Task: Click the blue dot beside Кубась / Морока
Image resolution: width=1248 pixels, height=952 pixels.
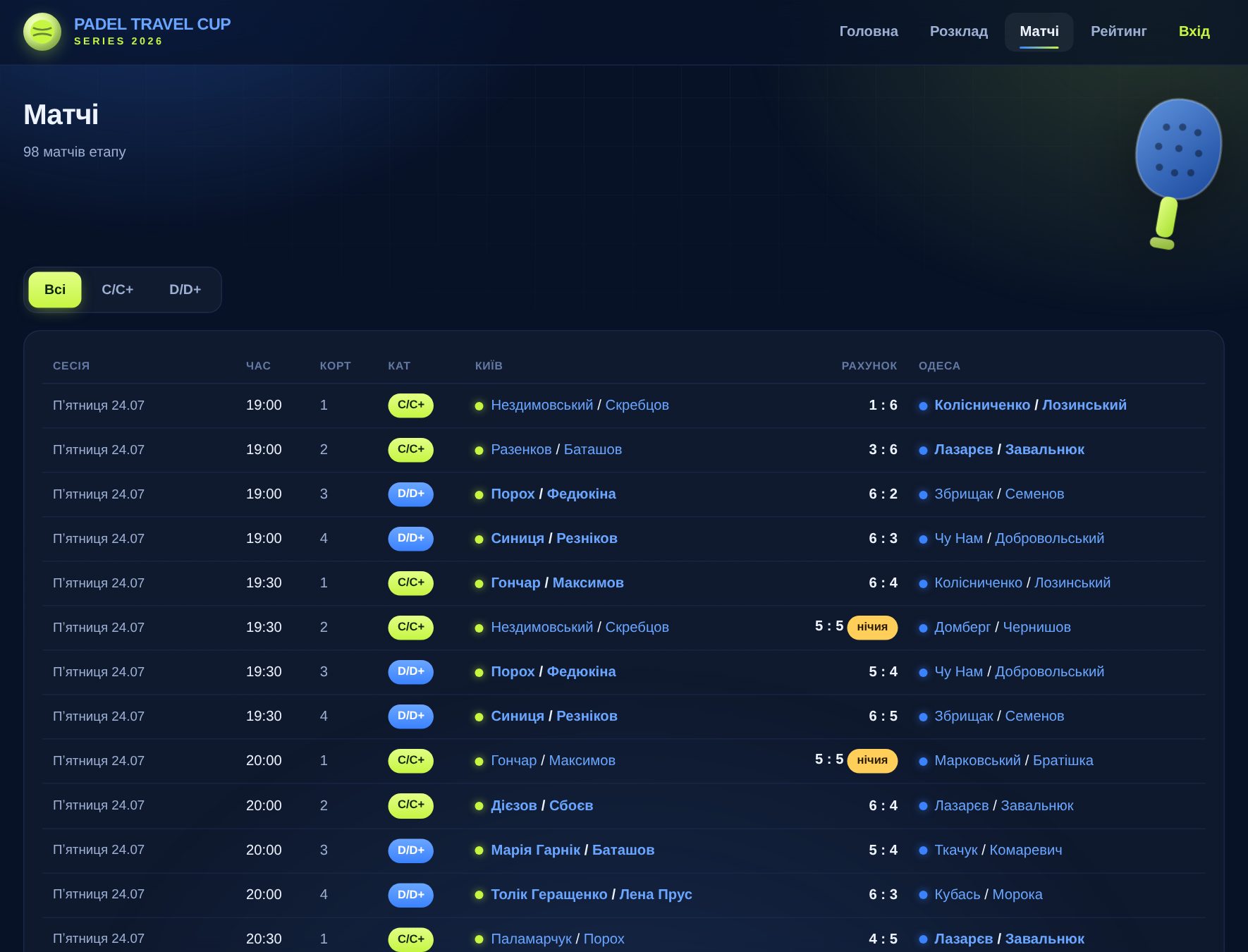Action: 923,895
